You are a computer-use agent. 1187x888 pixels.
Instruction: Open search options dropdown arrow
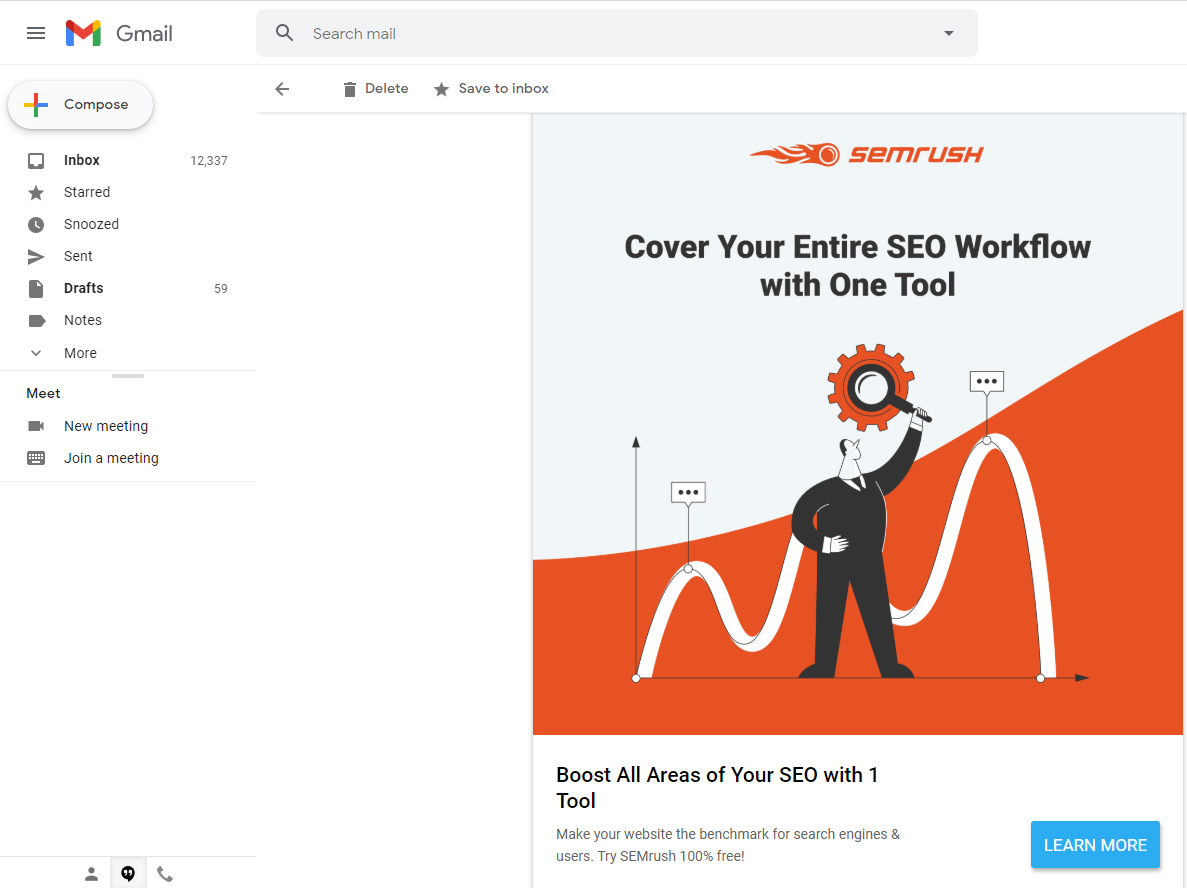click(947, 32)
